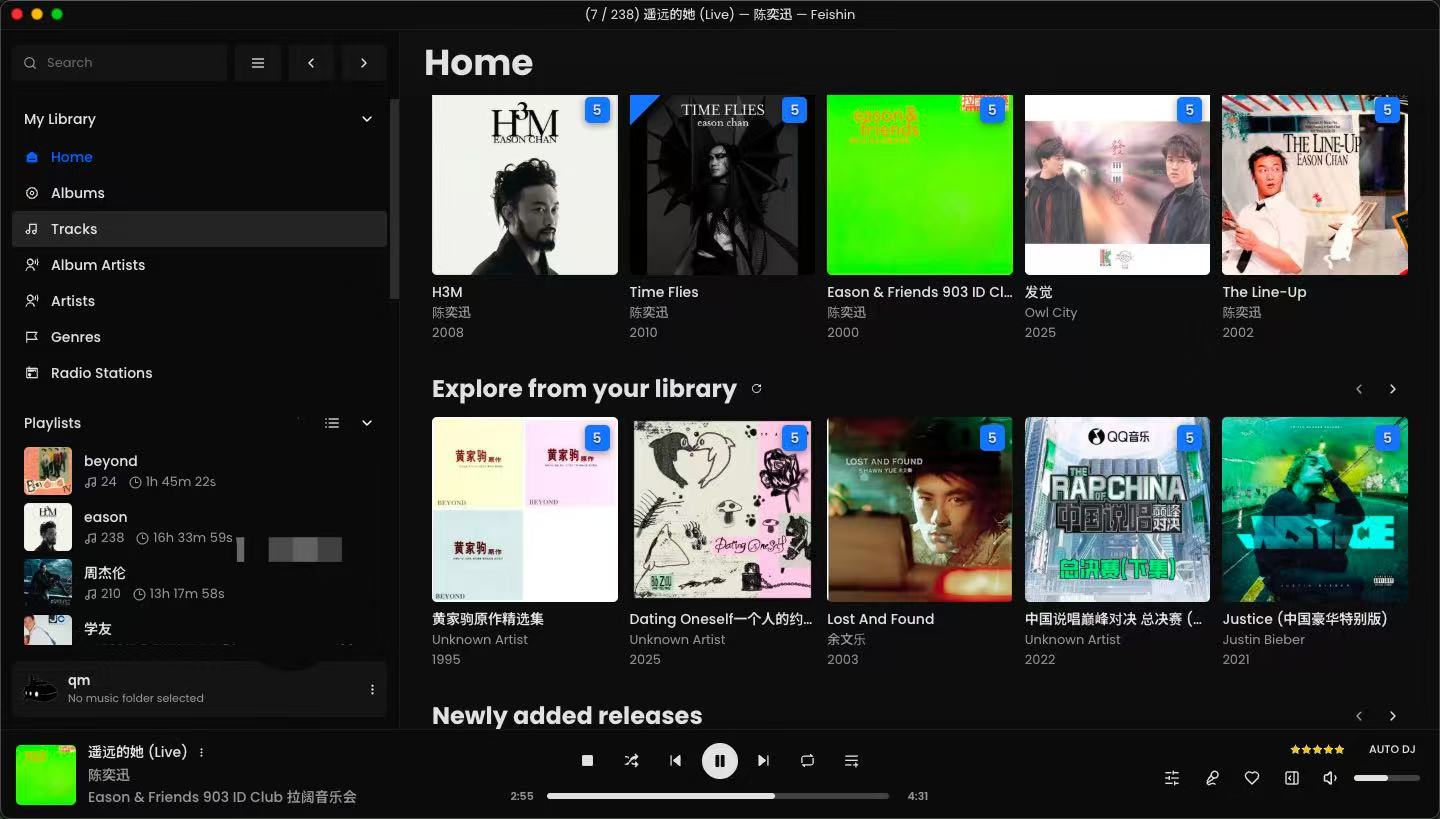Open the Lost And Found album cover
The width and height of the screenshot is (1440, 819).
920,509
